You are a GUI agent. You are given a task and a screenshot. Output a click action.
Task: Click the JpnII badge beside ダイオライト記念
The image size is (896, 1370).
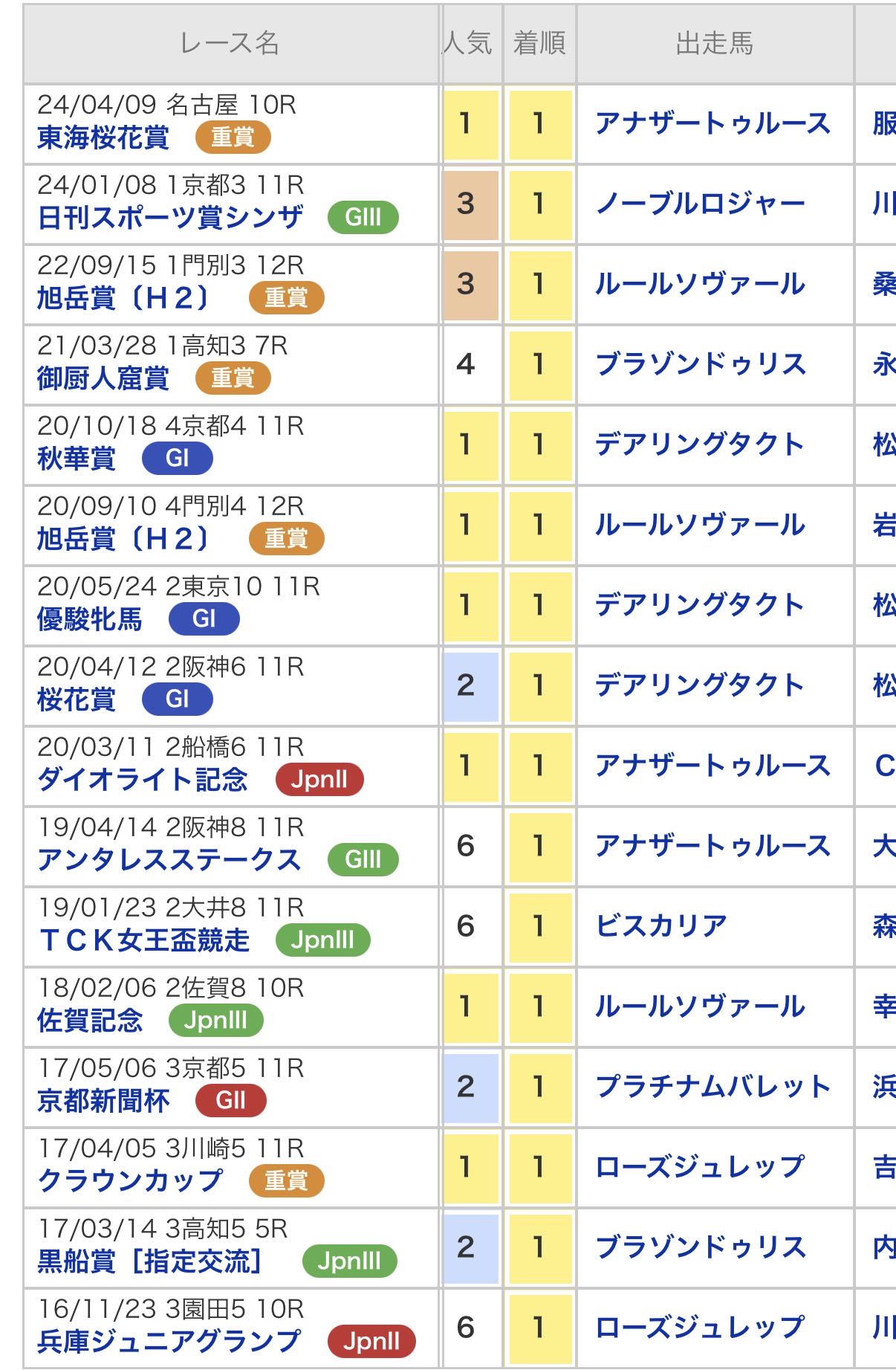(319, 779)
